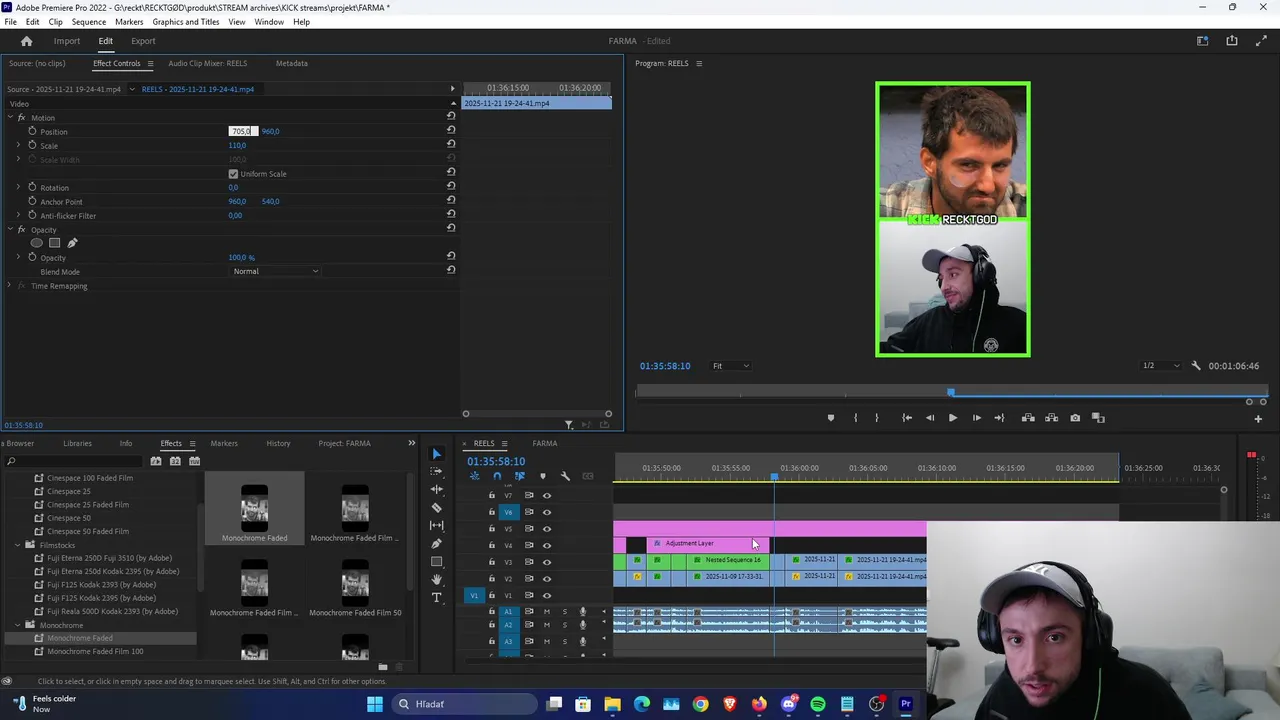Select the Type tool

[436, 598]
